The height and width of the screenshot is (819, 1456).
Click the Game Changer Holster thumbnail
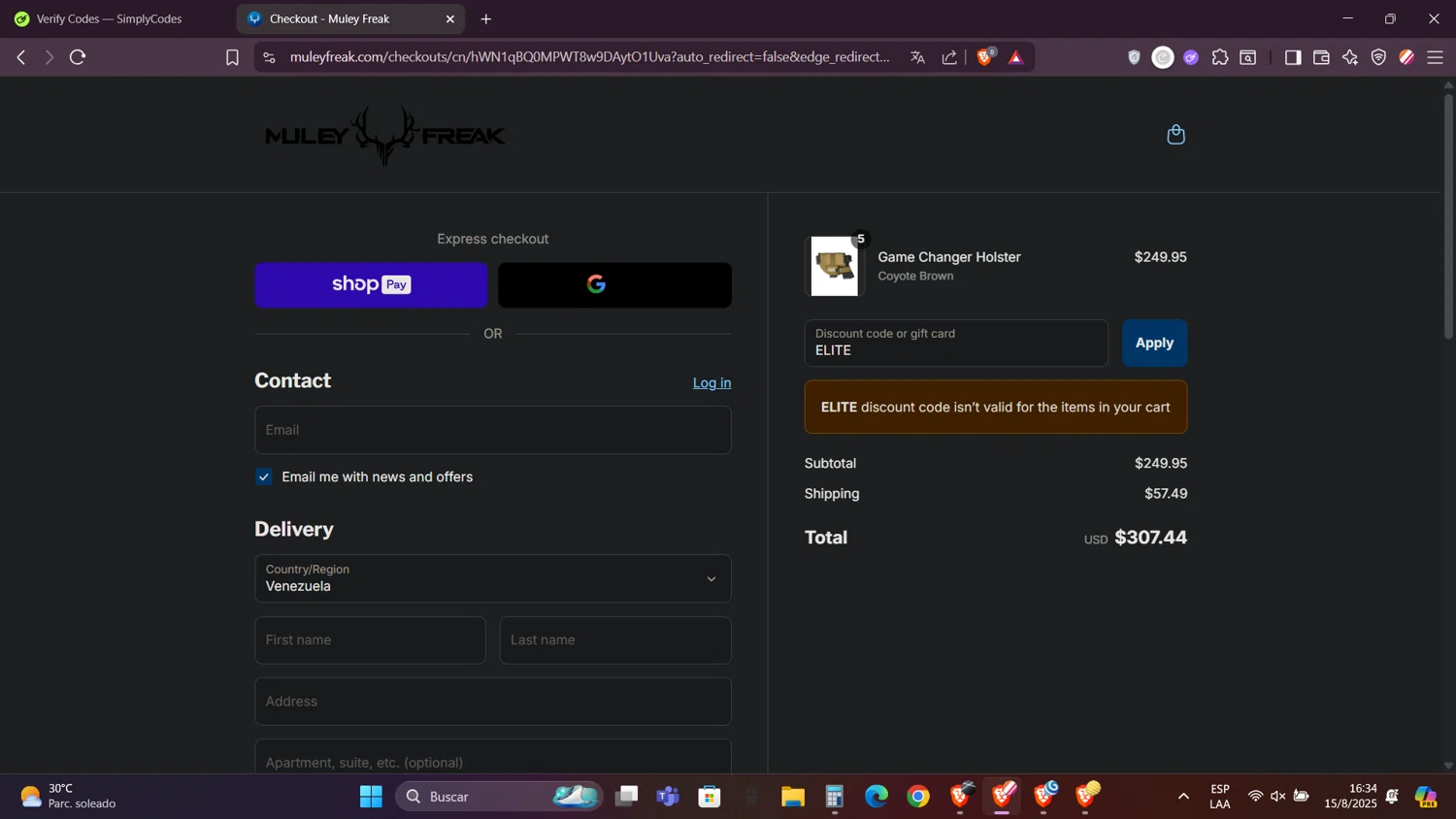pyautogui.click(x=835, y=266)
